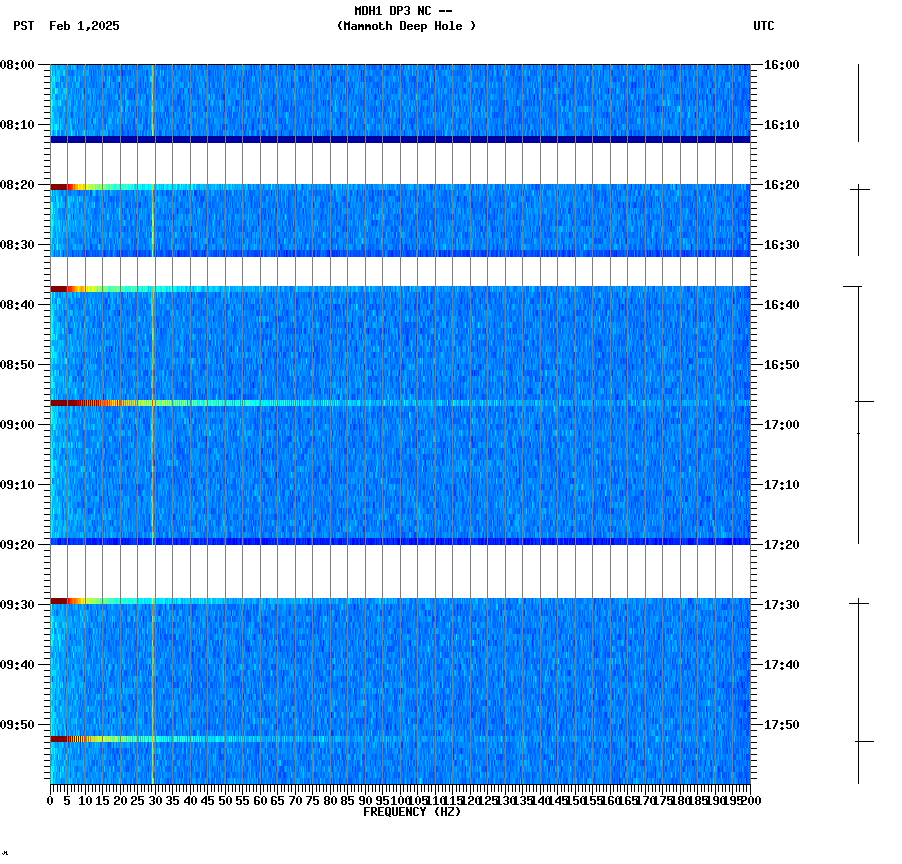Screen dimensions: 902x864
Task: Click the UTC timezone label
Action: point(764,27)
